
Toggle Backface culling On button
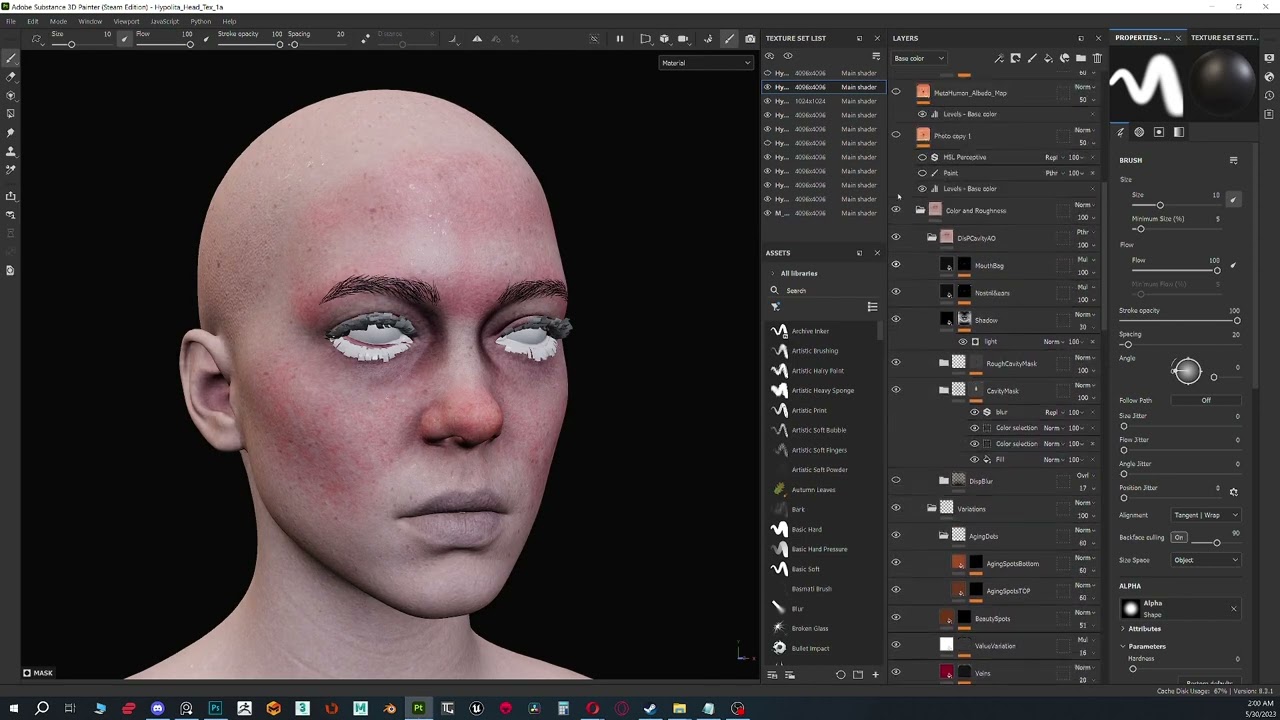1179,538
